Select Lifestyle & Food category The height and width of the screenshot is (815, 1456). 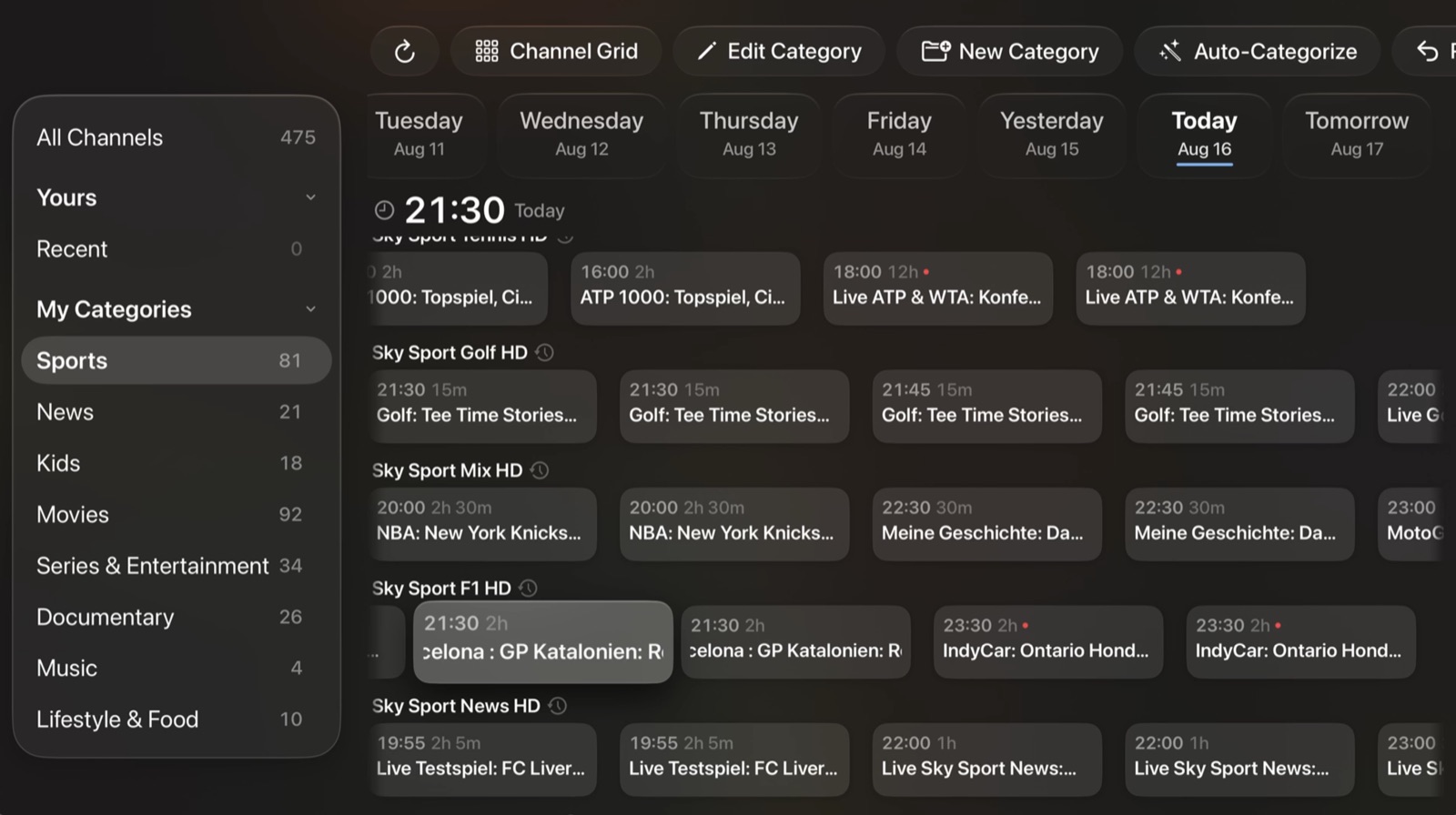coord(177,719)
